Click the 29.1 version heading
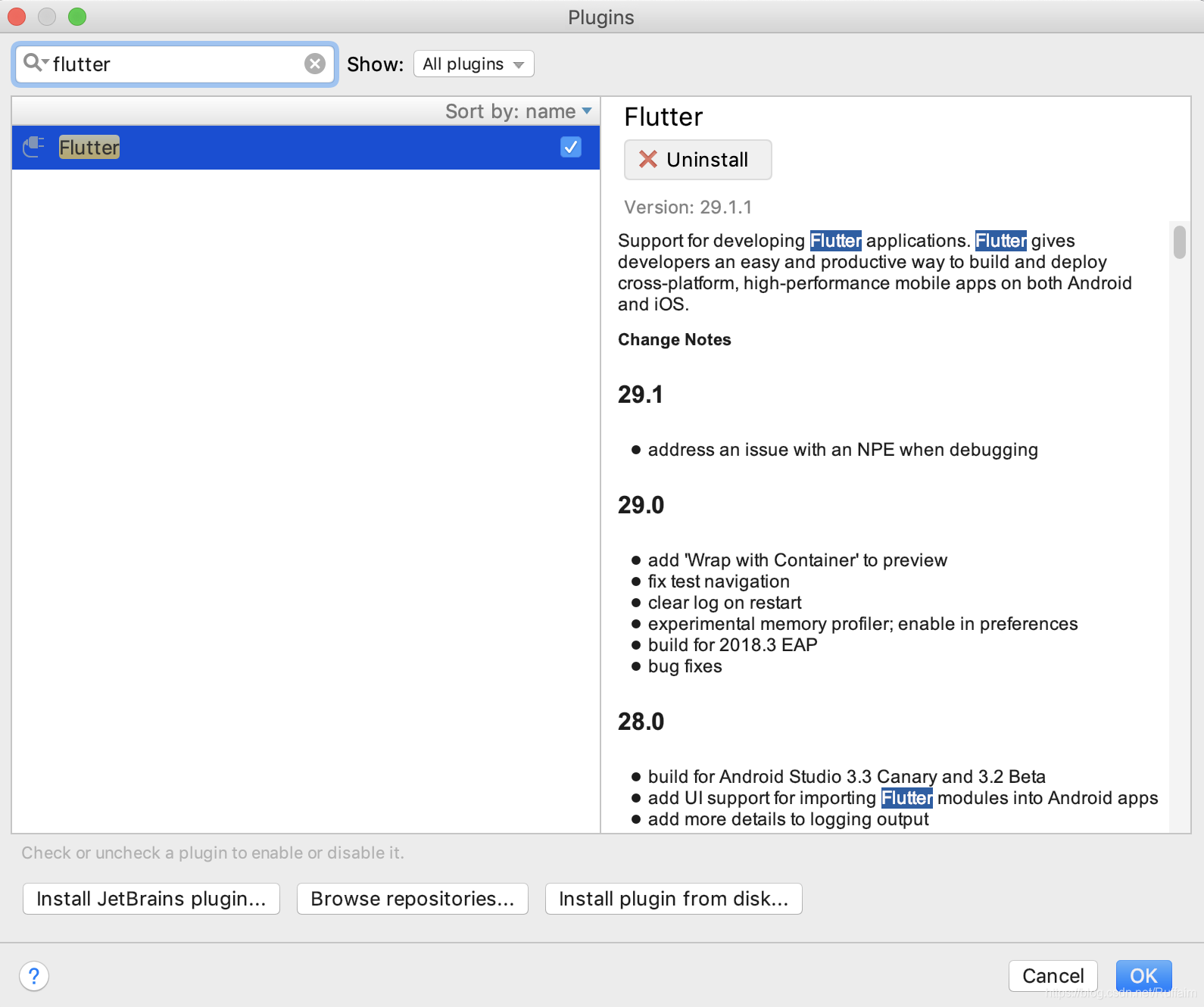The width and height of the screenshot is (1204, 1007). pyautogui.click(x=641, y=394)
